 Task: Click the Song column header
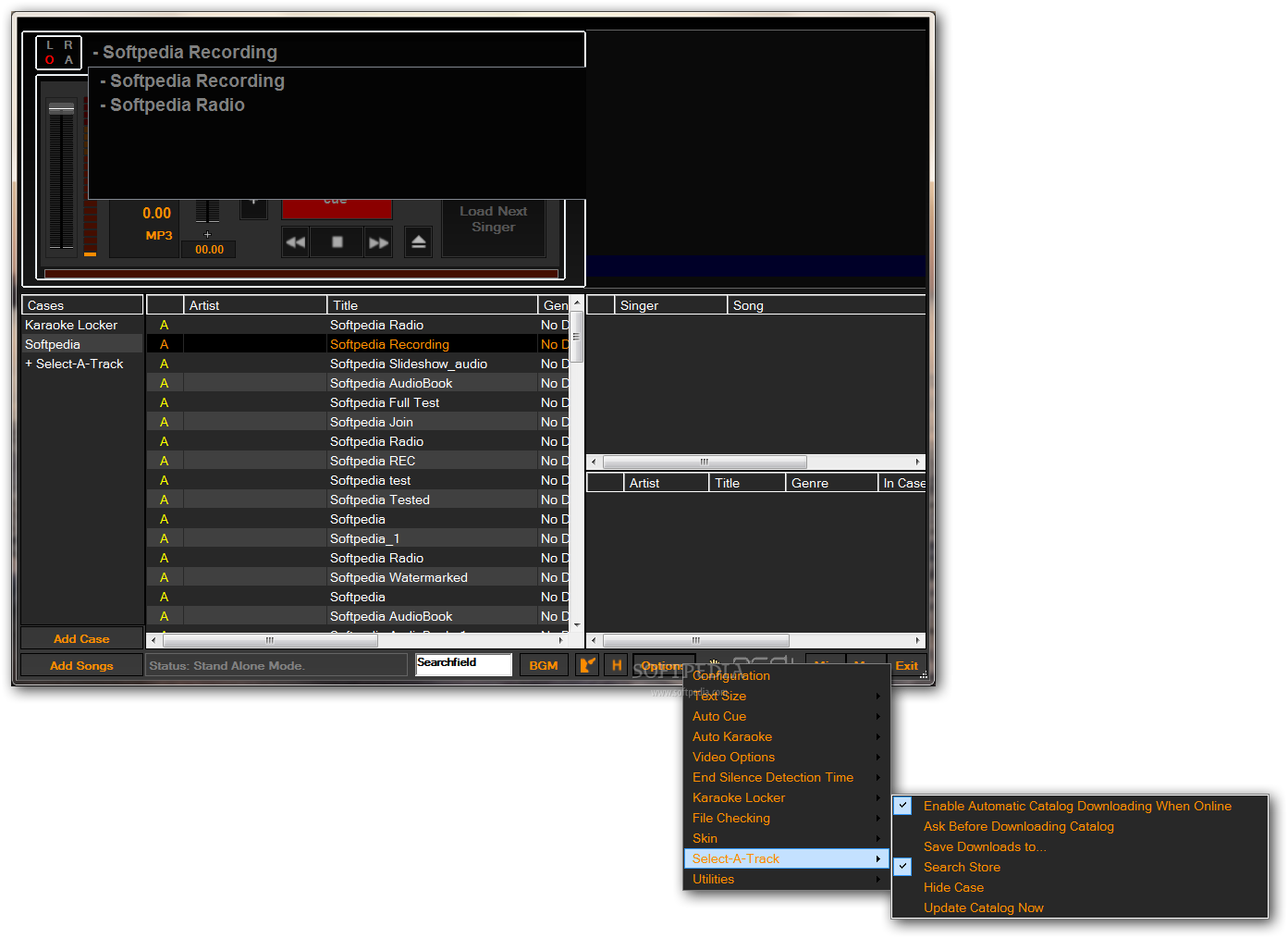click(827, 304)
